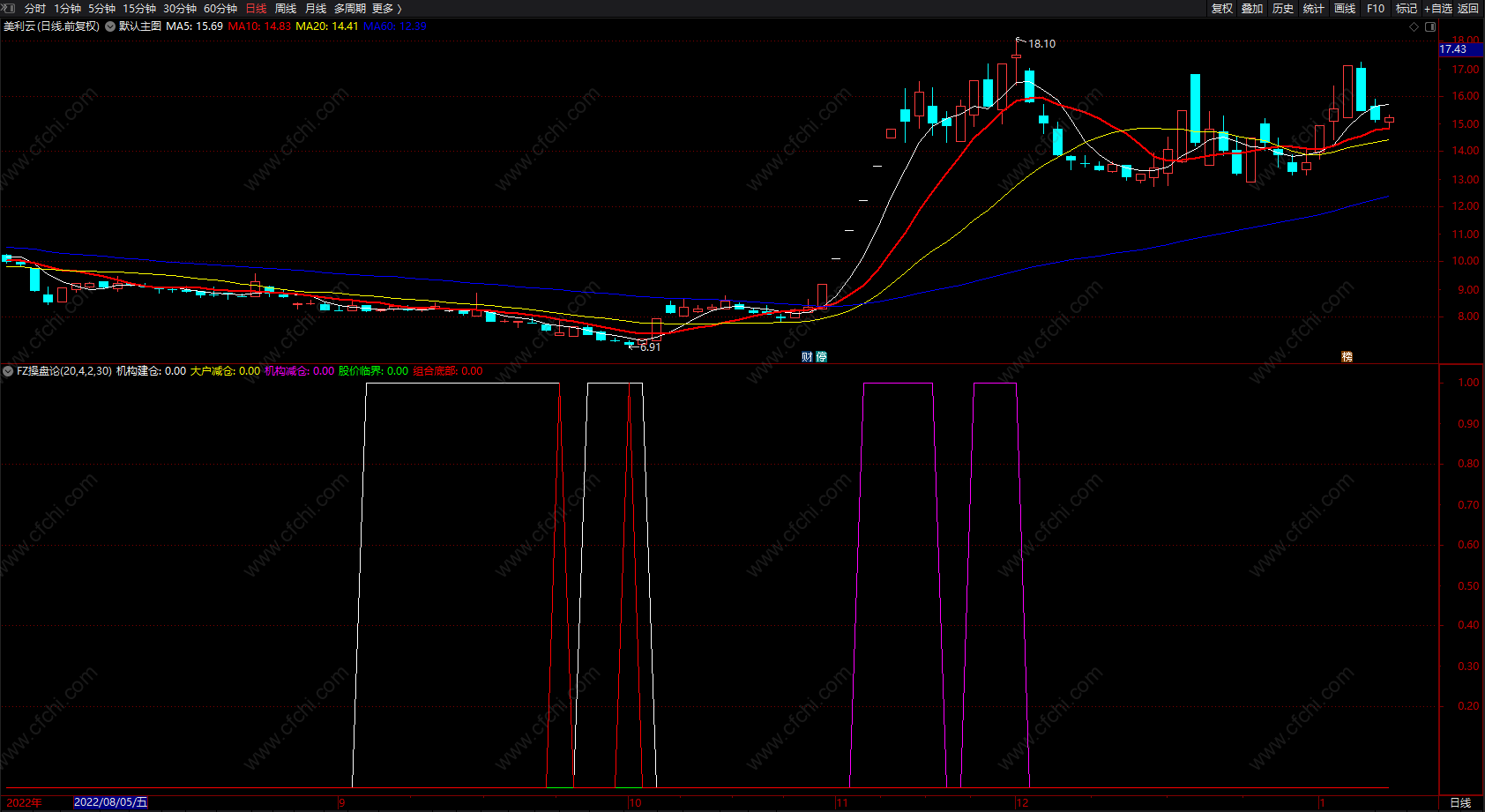Click the month 10 marker on time axis
This screenshot has width=1485, height=812.
coord(635,803)
